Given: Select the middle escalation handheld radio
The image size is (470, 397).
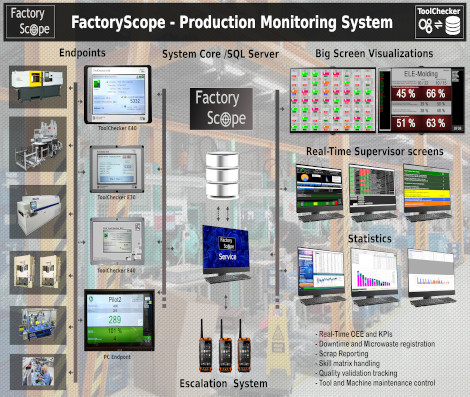Looking at the screenshot, I should (225, 346).
